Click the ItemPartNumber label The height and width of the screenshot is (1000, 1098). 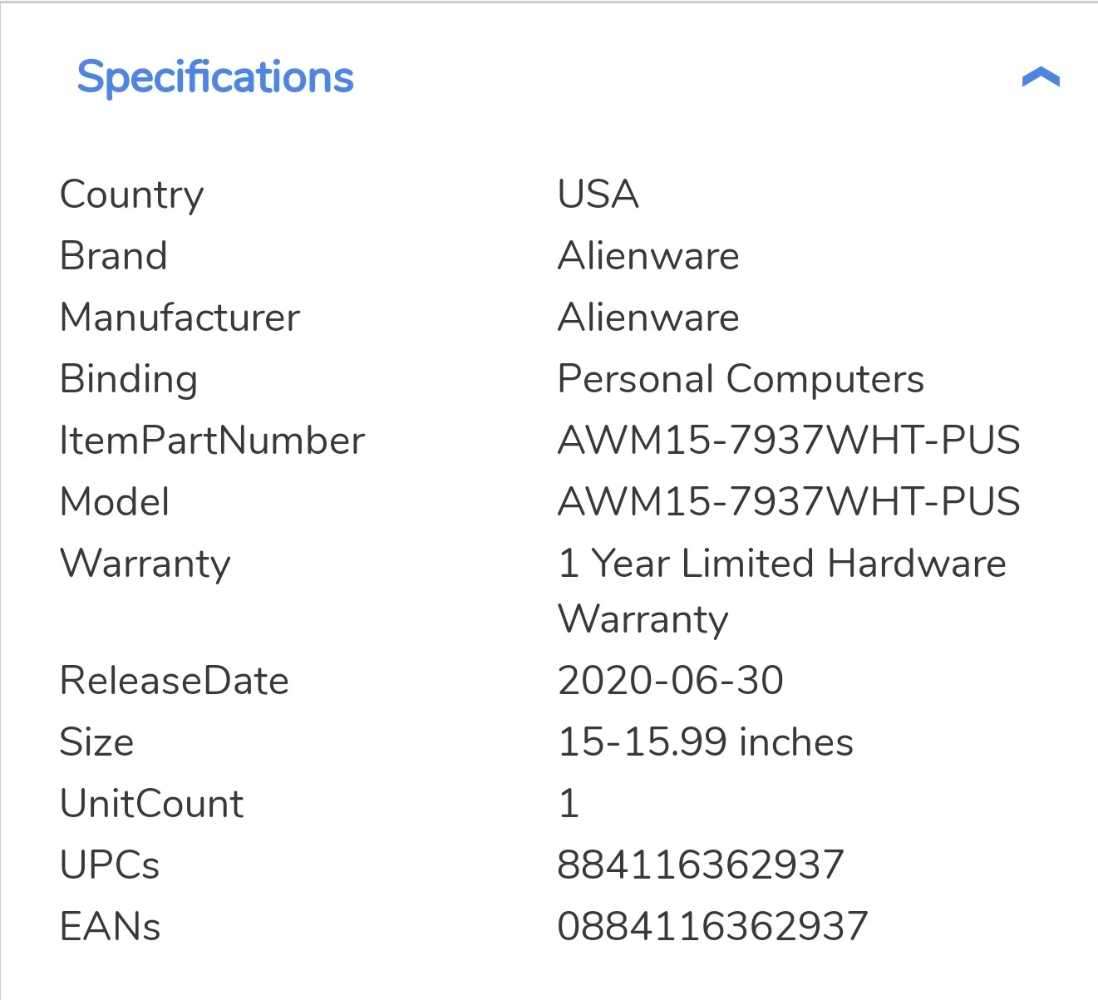212,441
